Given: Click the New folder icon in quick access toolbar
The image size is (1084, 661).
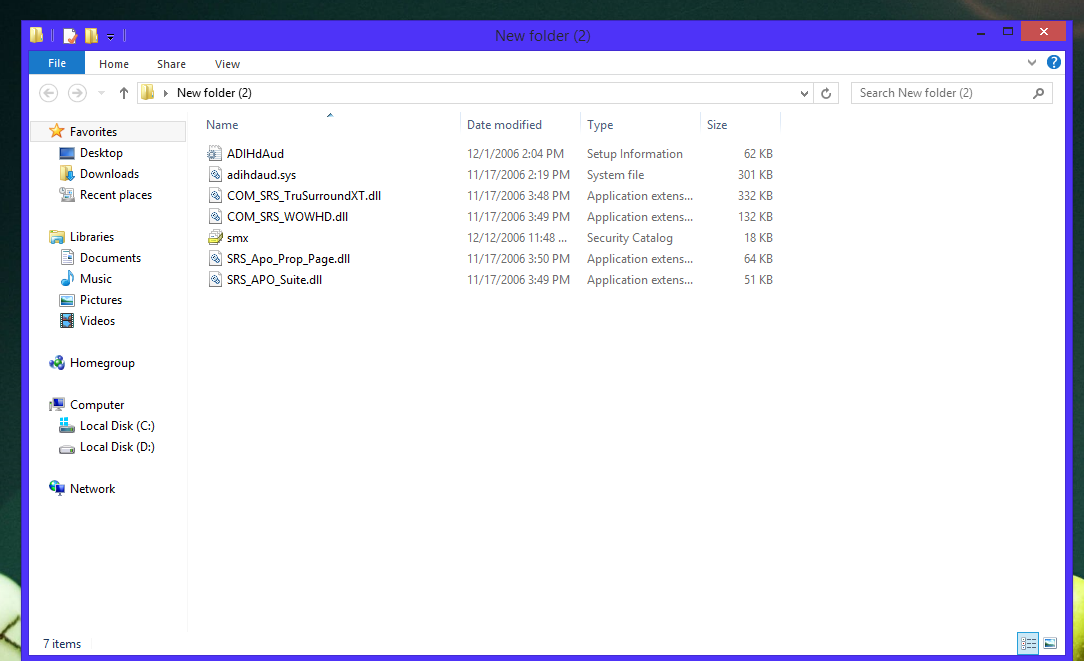Looking at the screenshot, I should (91, 35).
